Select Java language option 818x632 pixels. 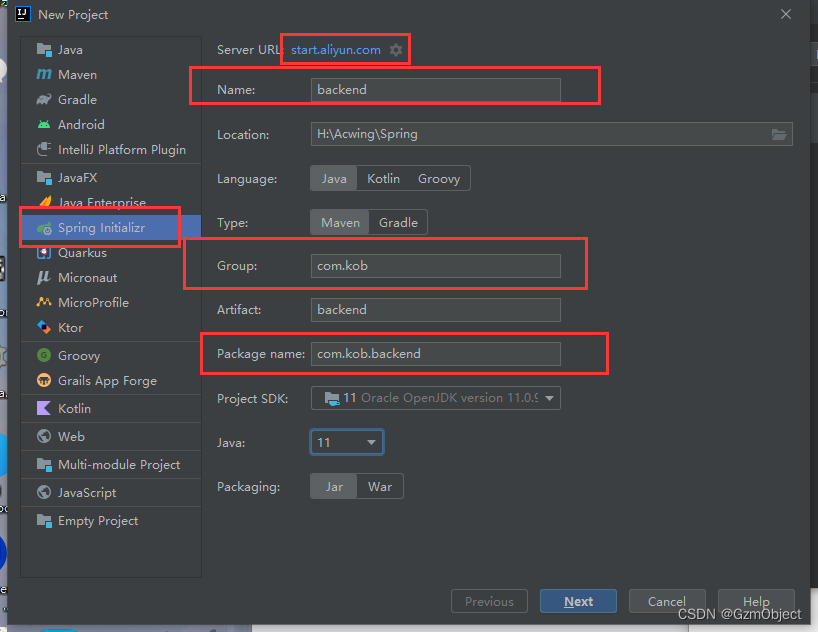point(334,178)
